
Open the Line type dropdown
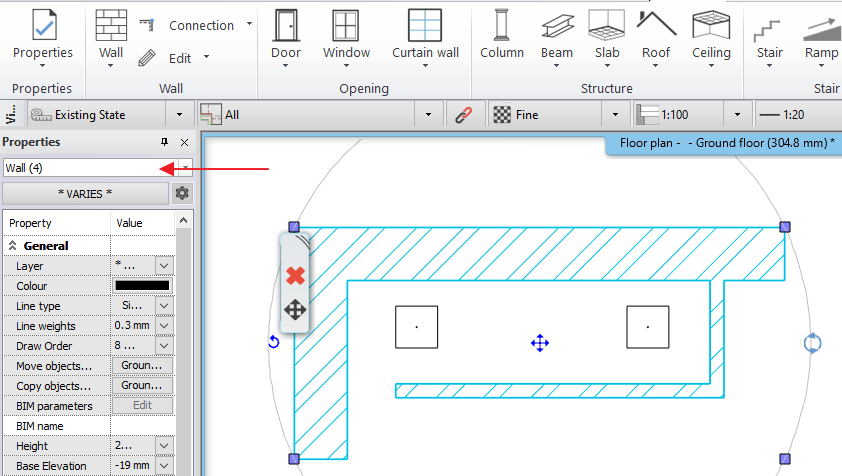coord(164,306)
